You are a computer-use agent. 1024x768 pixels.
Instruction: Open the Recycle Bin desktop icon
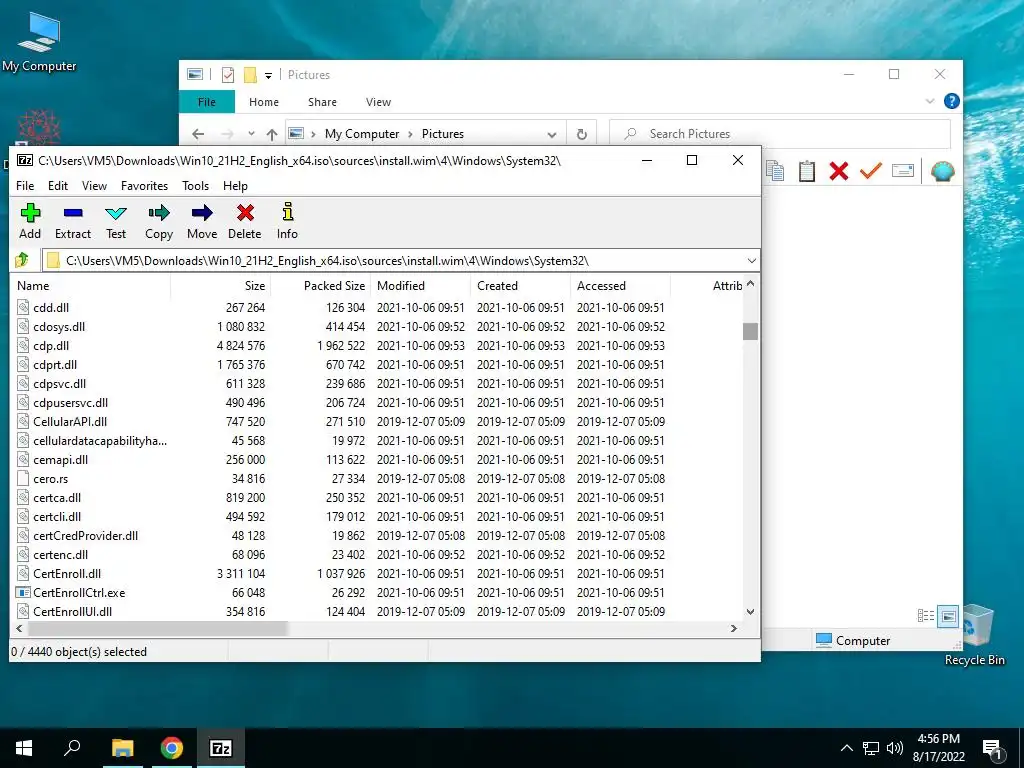pos(974,635)
